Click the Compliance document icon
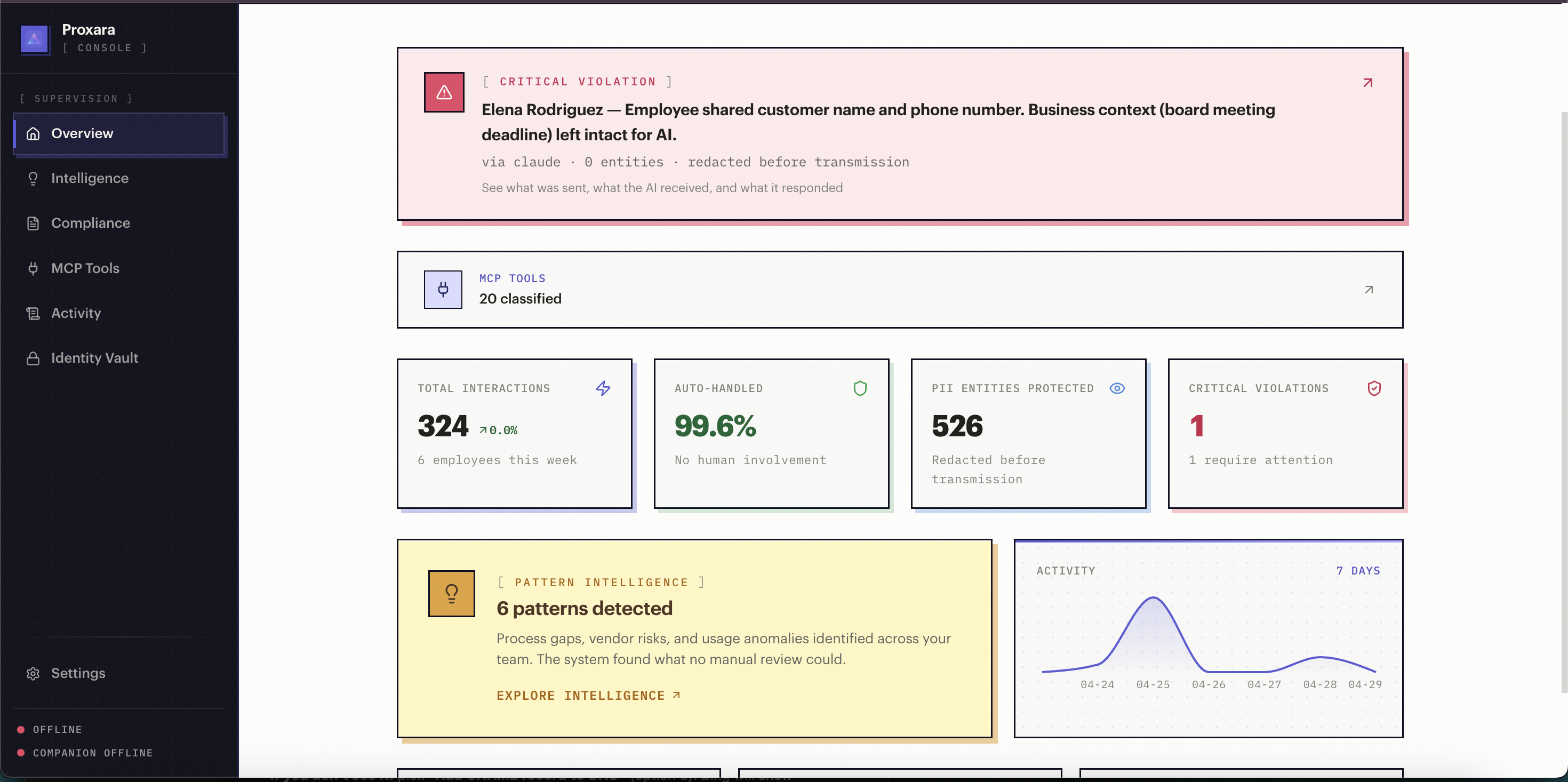Image resolution: width=1568 pixels, height=782 pixels. pos(33,224)
